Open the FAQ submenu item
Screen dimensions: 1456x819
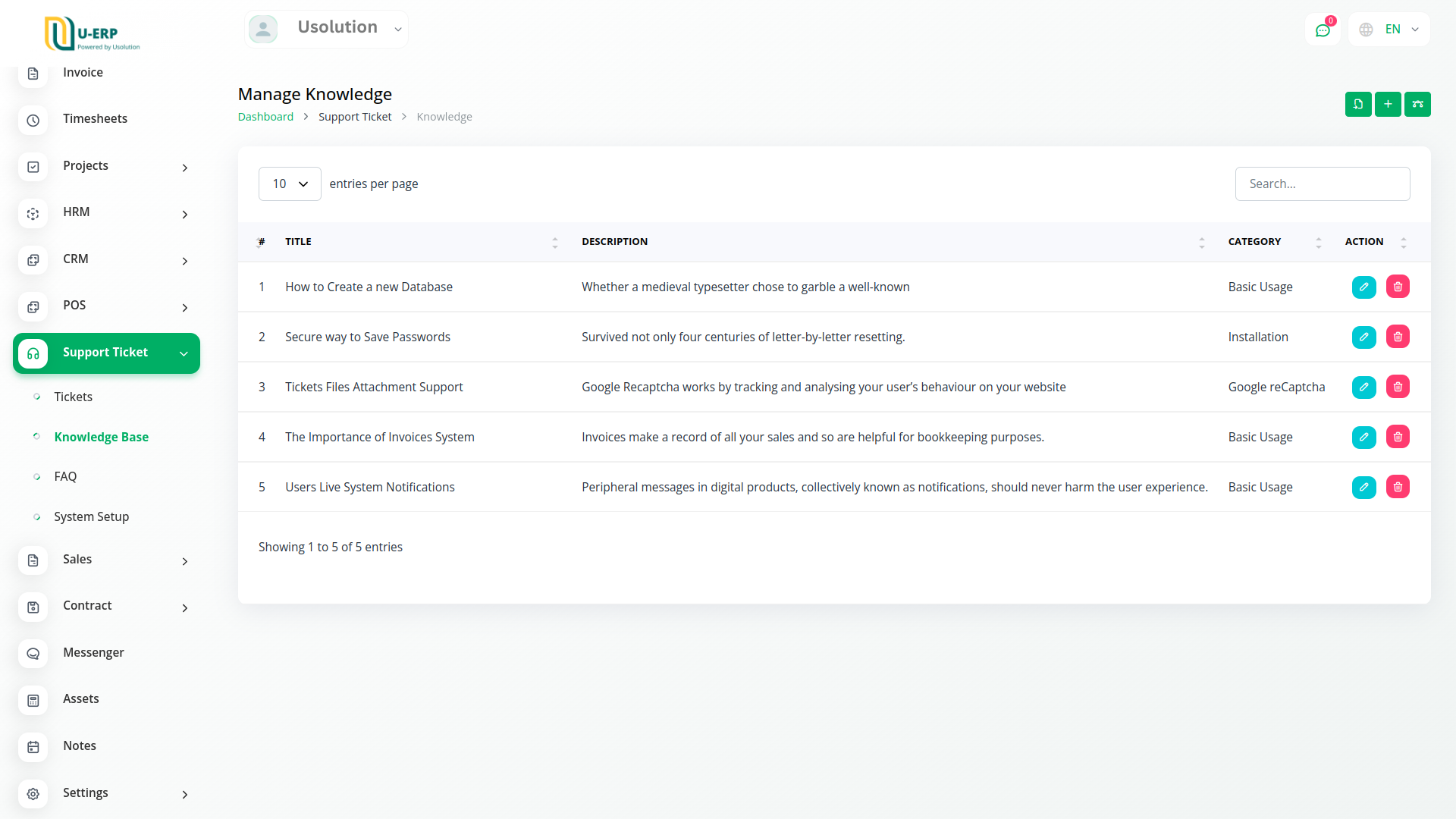point(65,476)
